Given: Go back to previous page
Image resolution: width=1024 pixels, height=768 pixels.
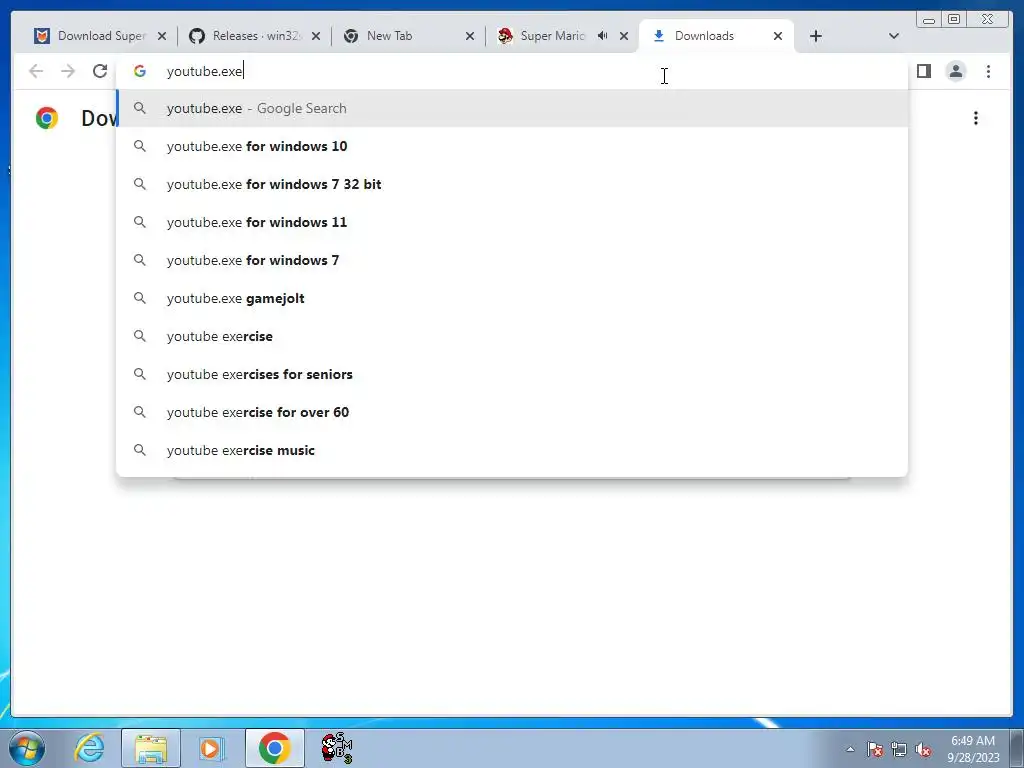Looking at the screenshot, I should coord(36,71).
